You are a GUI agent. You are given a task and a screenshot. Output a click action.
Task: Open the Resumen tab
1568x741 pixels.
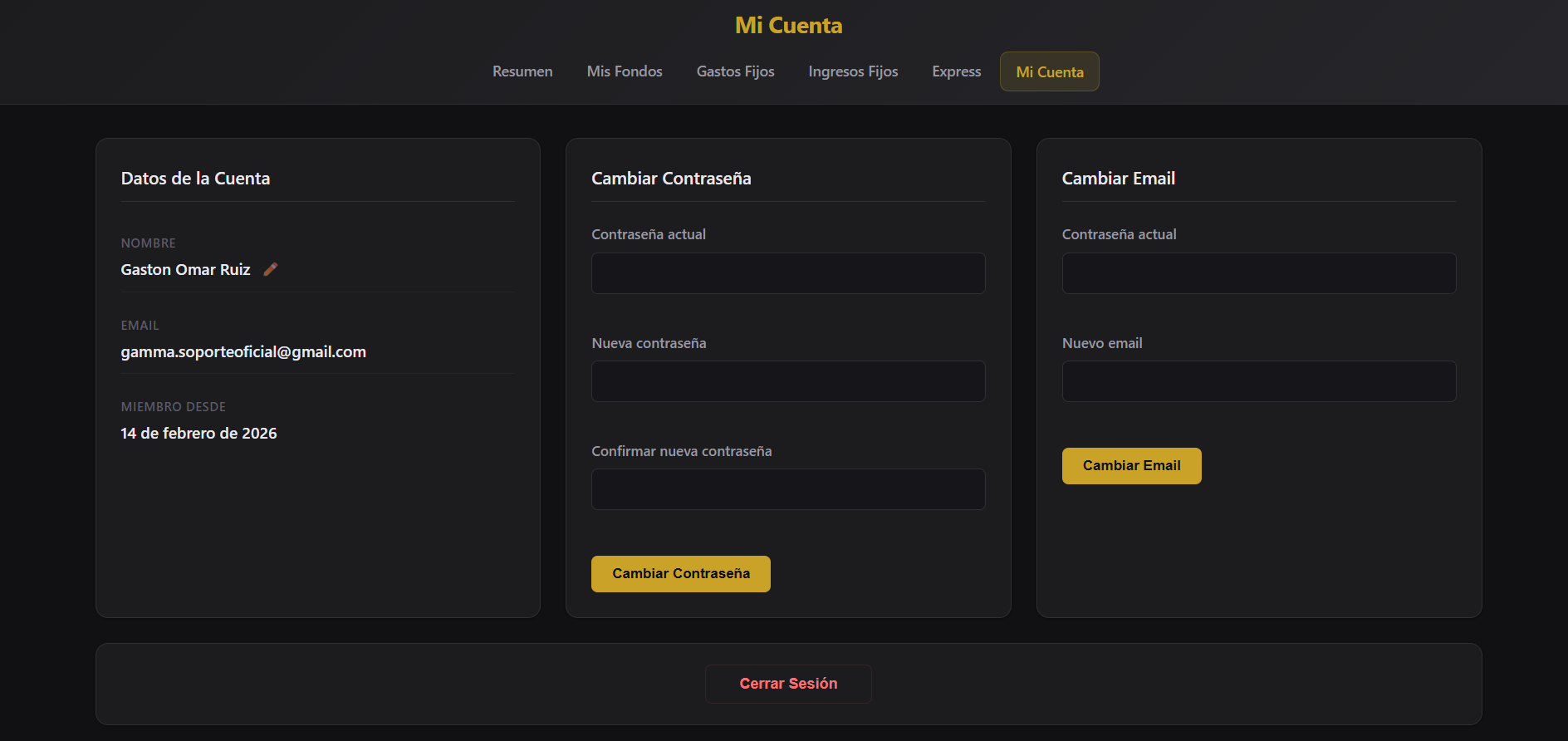[522, 71]
